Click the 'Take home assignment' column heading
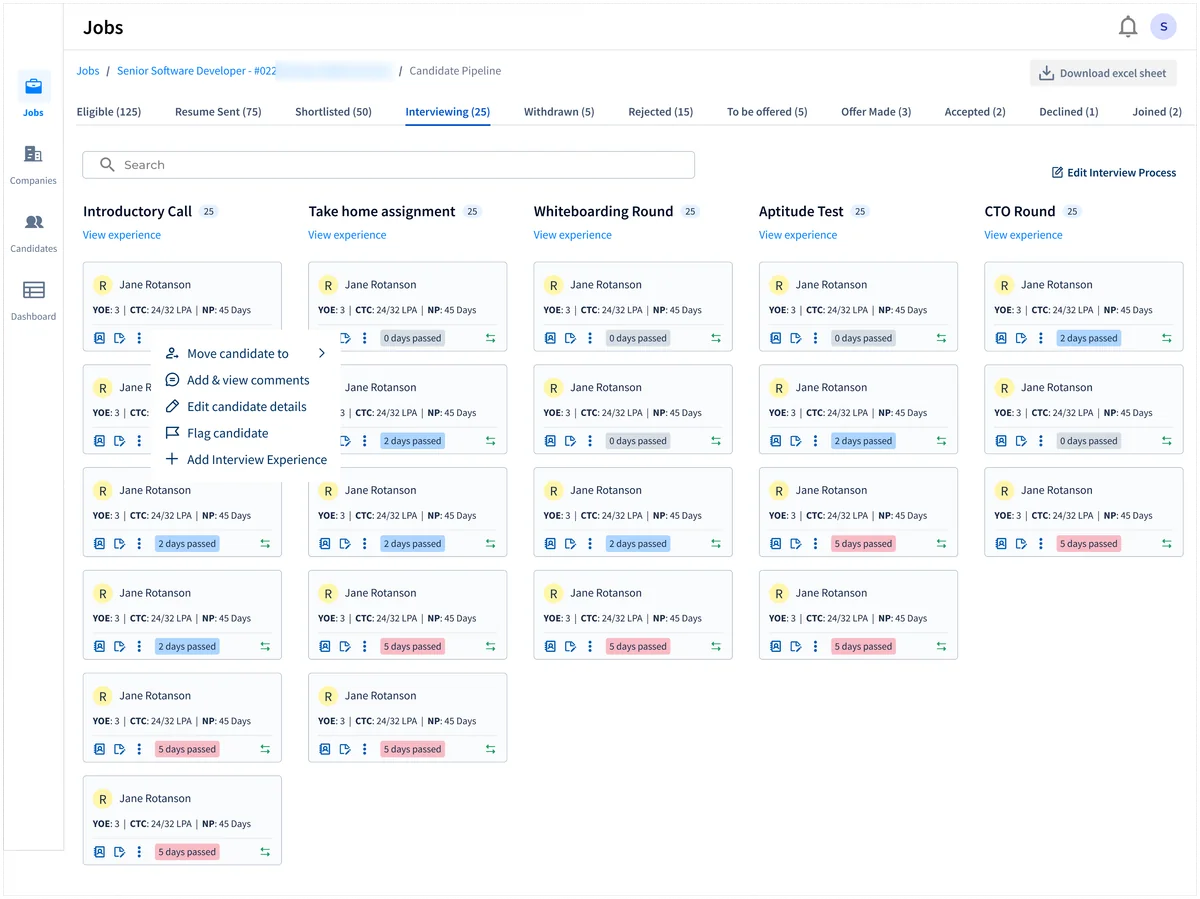 pos(382,211)
